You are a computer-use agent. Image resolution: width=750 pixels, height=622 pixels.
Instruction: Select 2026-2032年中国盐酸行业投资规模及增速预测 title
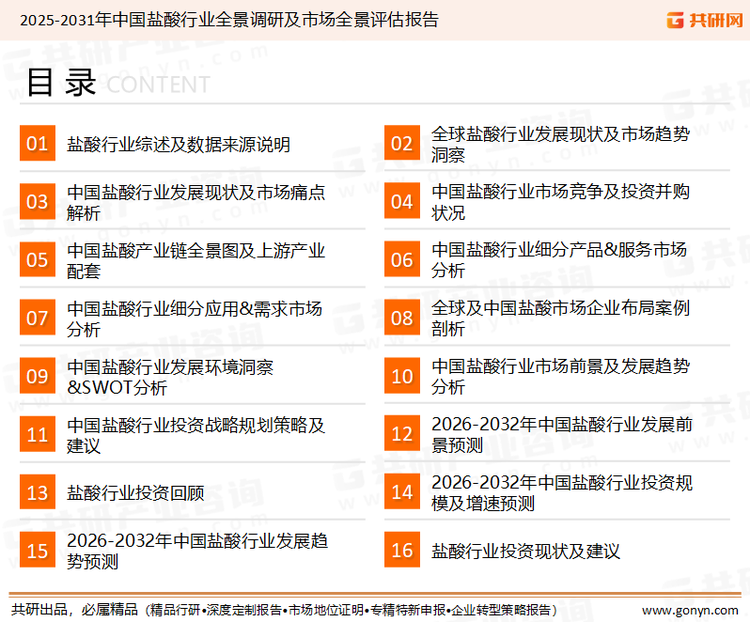click(x=562, y=493)
